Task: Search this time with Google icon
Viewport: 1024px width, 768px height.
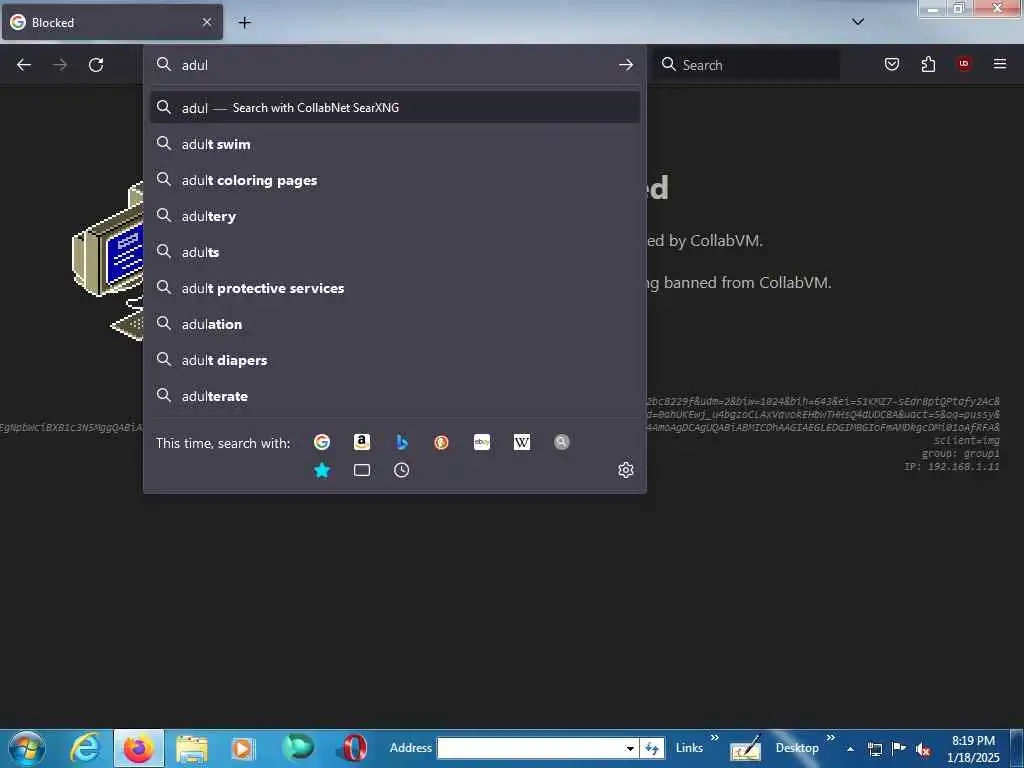Action: (x=322, y=442)
